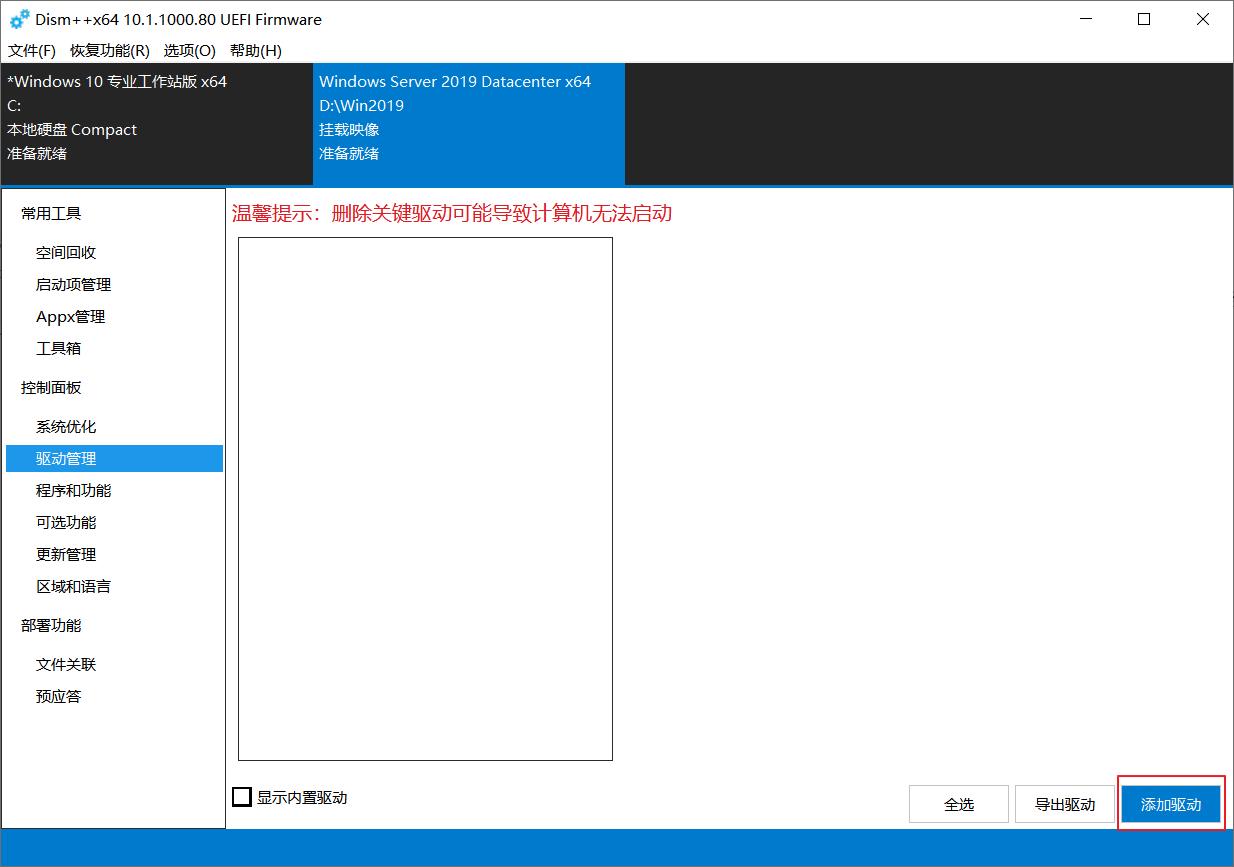Open 更新管理 from the sidebar

65,554
